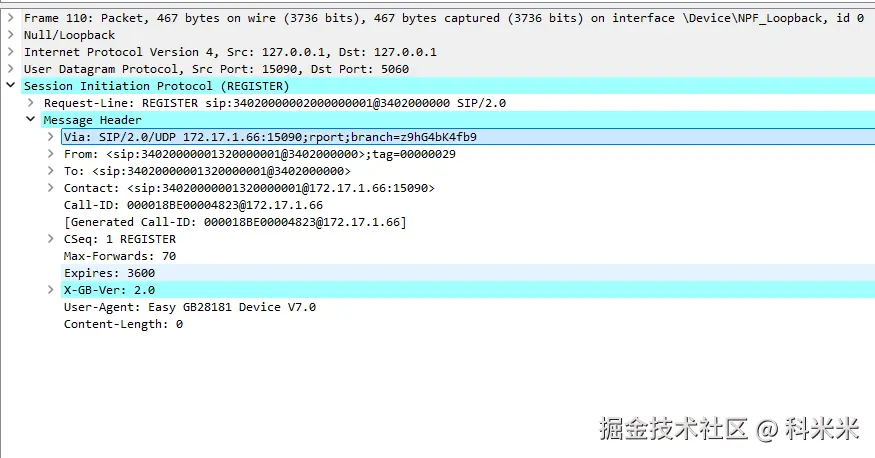
Task: Expand the From header field
Action: pos(51,153)
